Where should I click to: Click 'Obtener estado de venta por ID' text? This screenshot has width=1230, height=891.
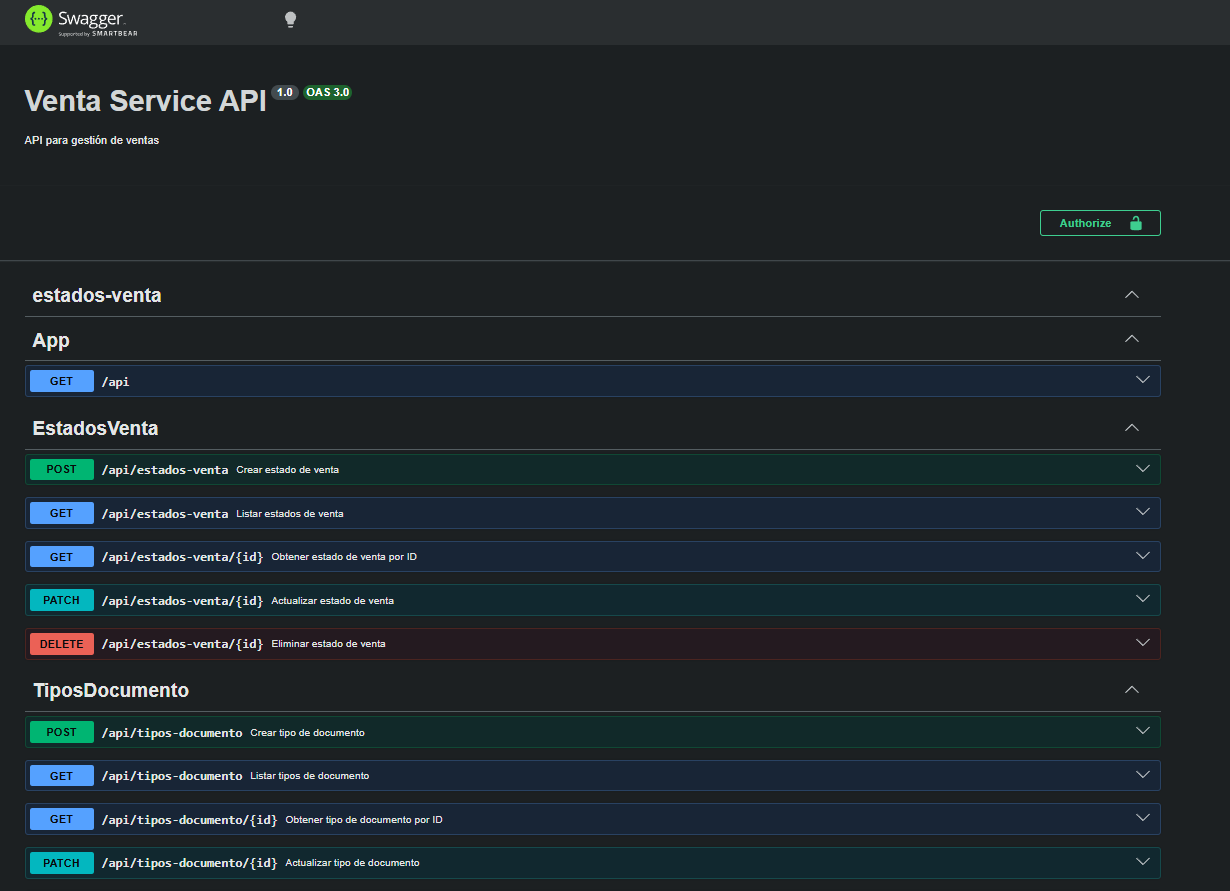point(344,557)
